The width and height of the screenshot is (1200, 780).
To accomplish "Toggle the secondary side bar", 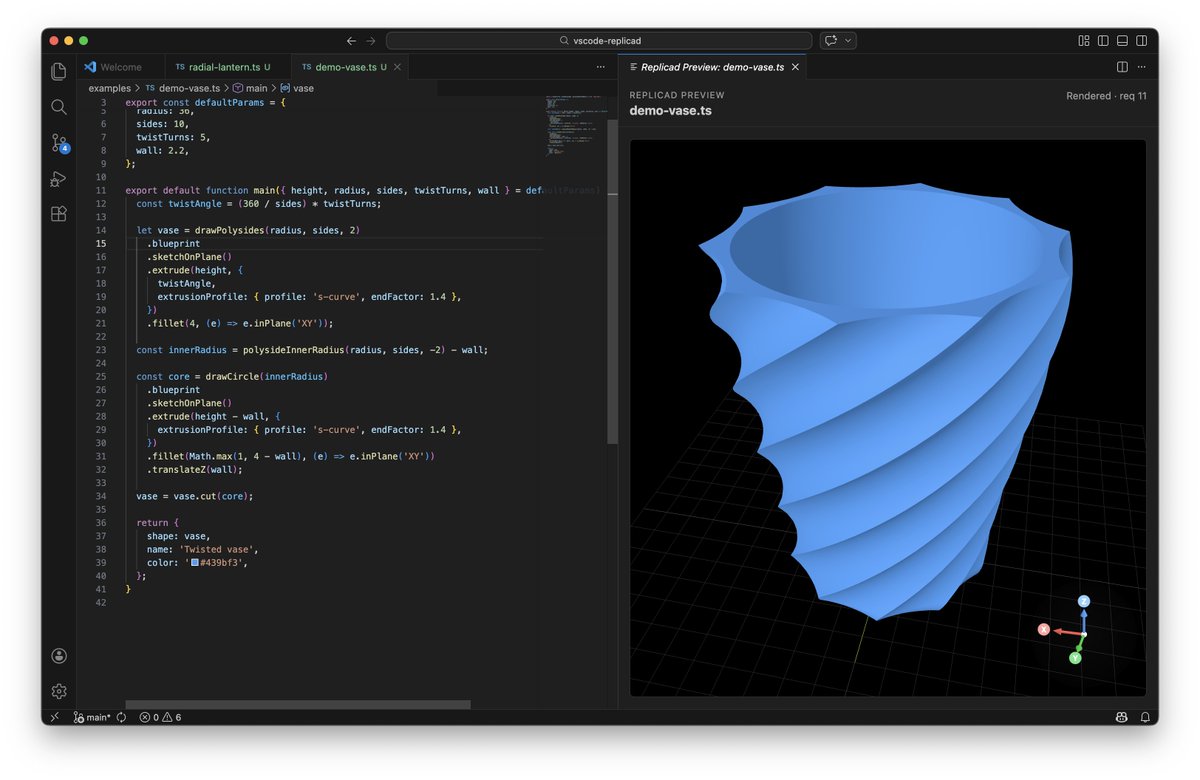I will point(1141,41).
